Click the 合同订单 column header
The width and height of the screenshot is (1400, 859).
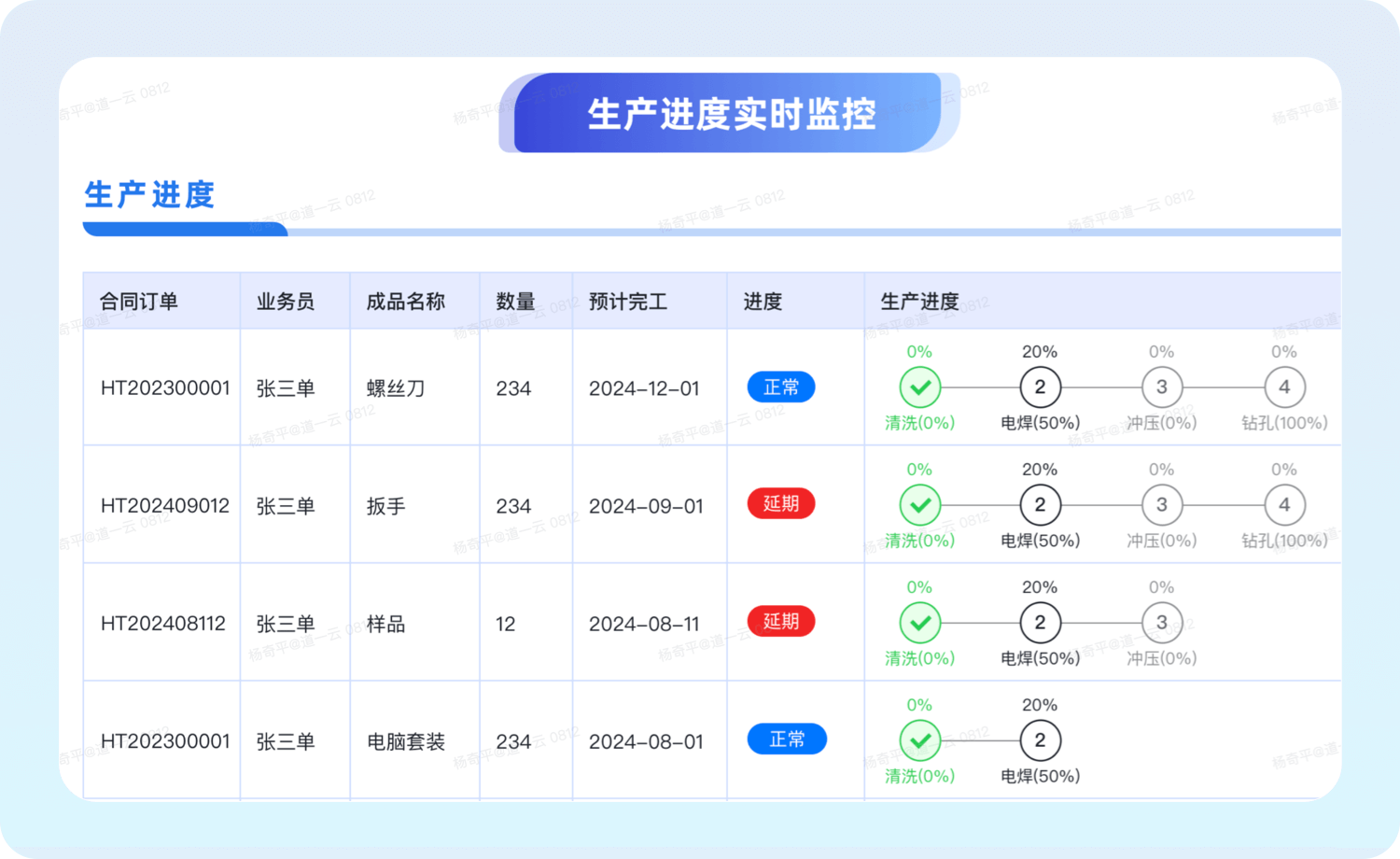pyautogui.click(x=139, y=302)
